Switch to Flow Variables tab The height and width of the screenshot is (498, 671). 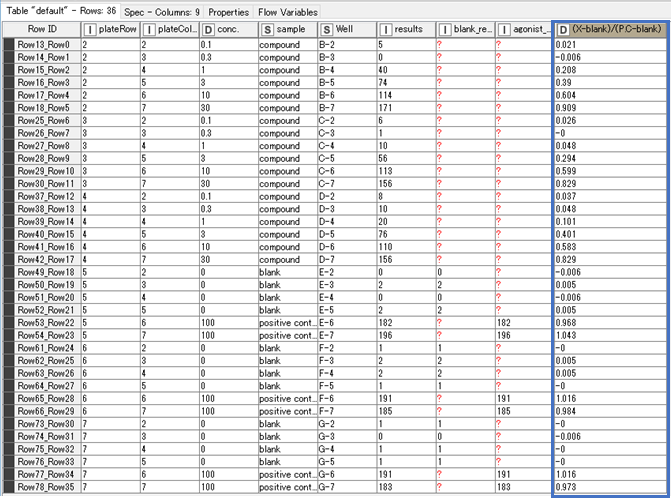(x=288, y=12)
